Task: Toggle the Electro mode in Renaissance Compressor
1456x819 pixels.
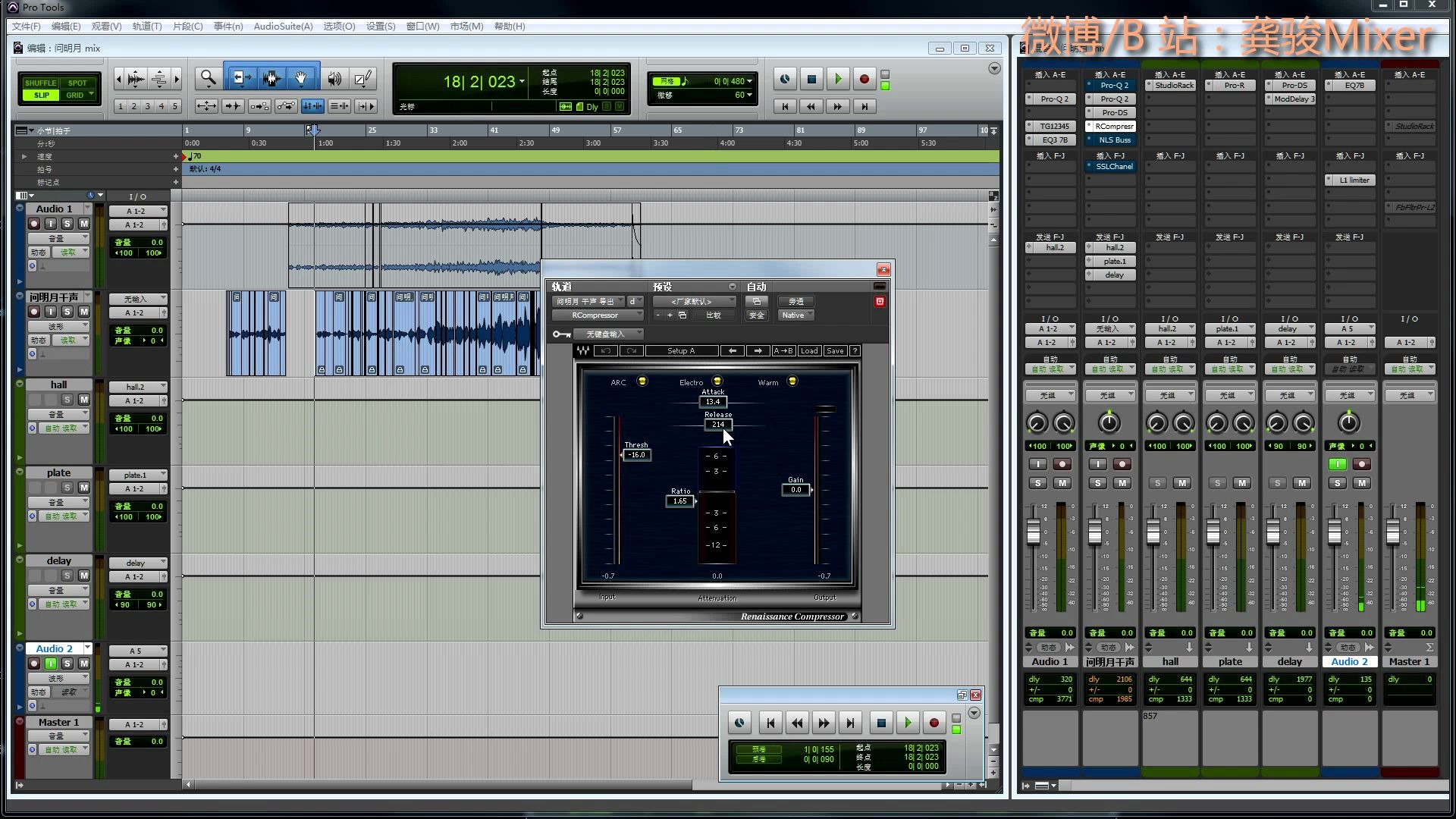Action: (718, 381)
